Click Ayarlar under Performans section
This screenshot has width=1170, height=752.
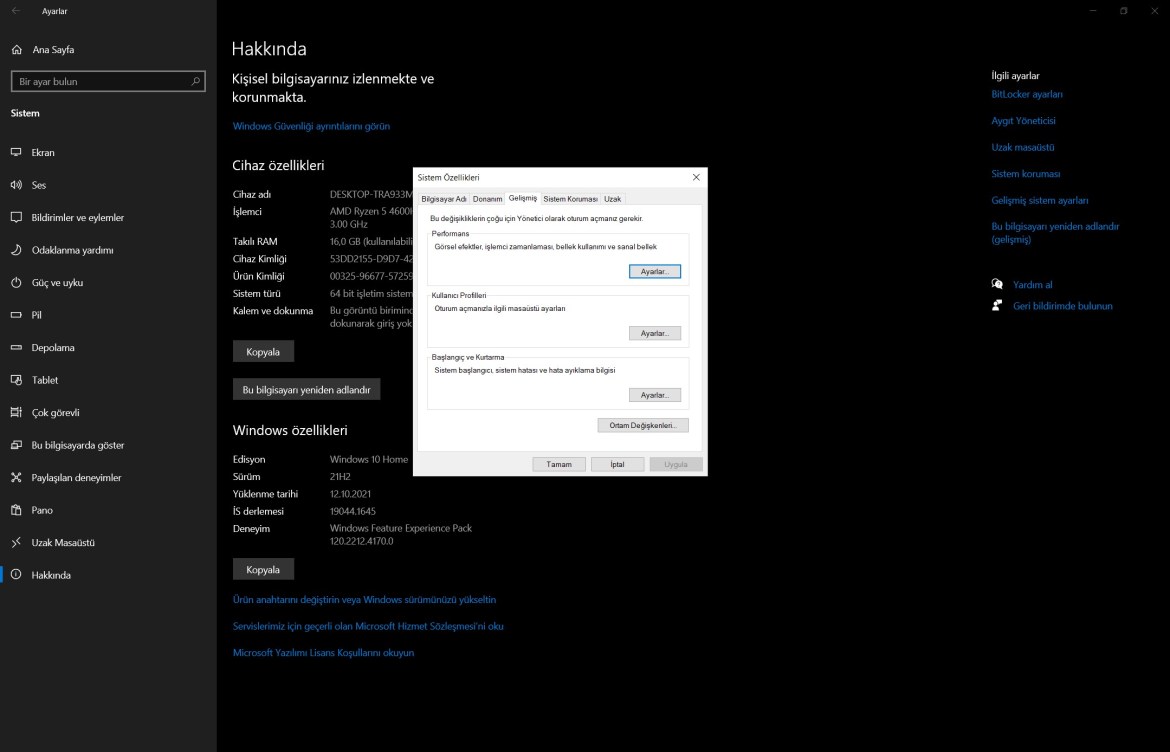655,270
